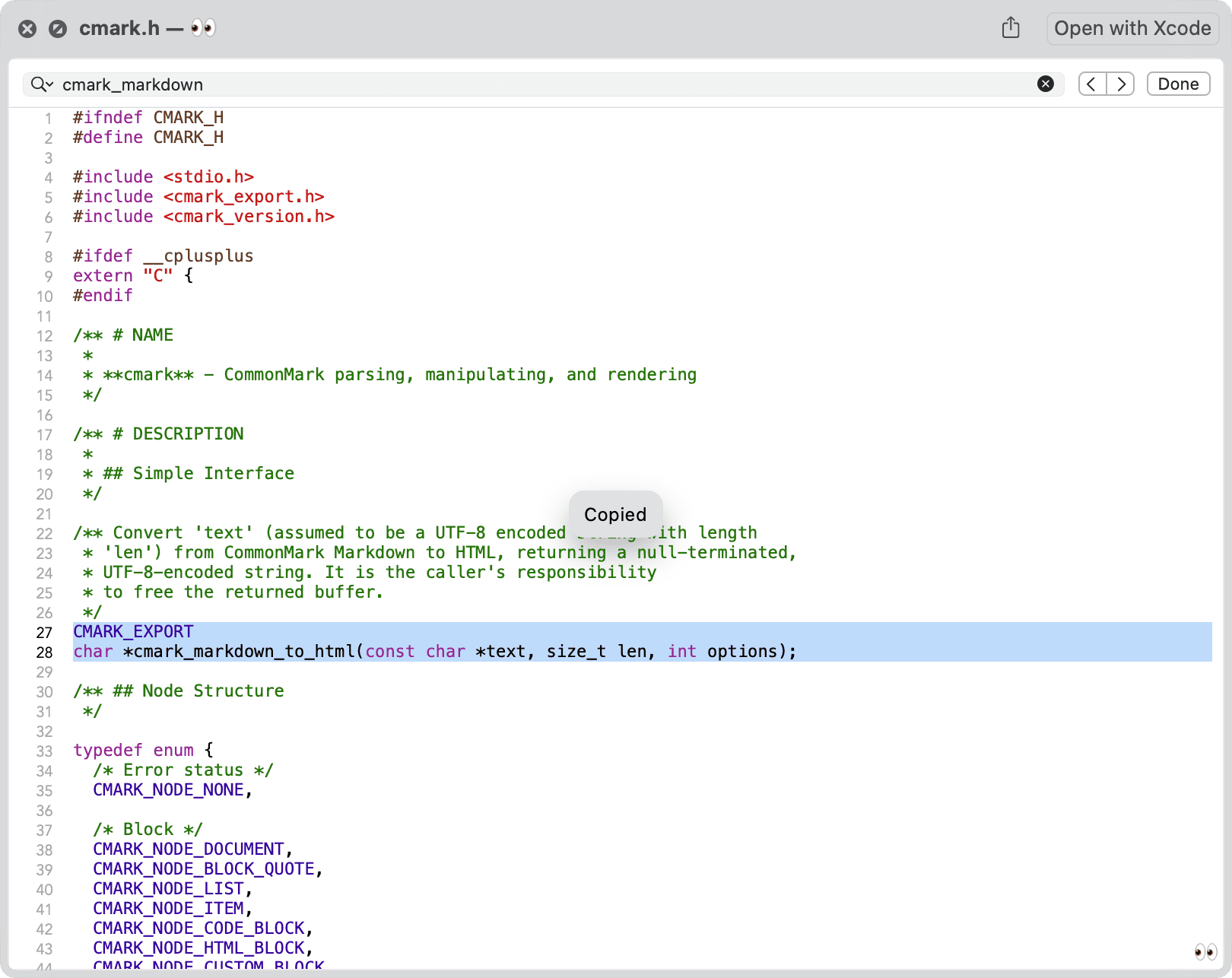
Task: Click CMARK_NODE_DOCUMENT enum value
Action: pyautogui.click(x=189, y=849)
